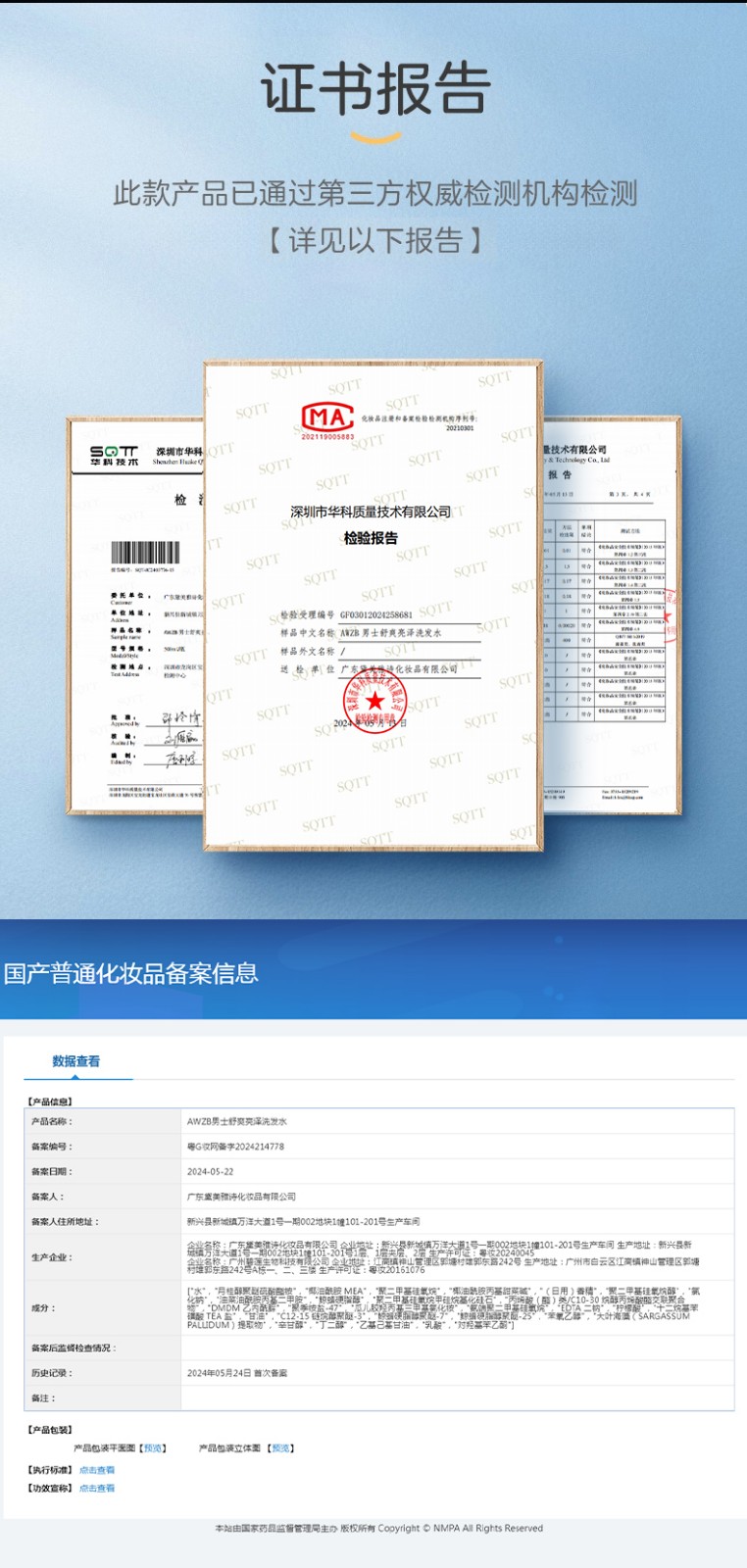Click the NMPA copyright footer text
Image resolution: width=747 pixels, height=1568 pixels.
click(x=377, y=1528)
